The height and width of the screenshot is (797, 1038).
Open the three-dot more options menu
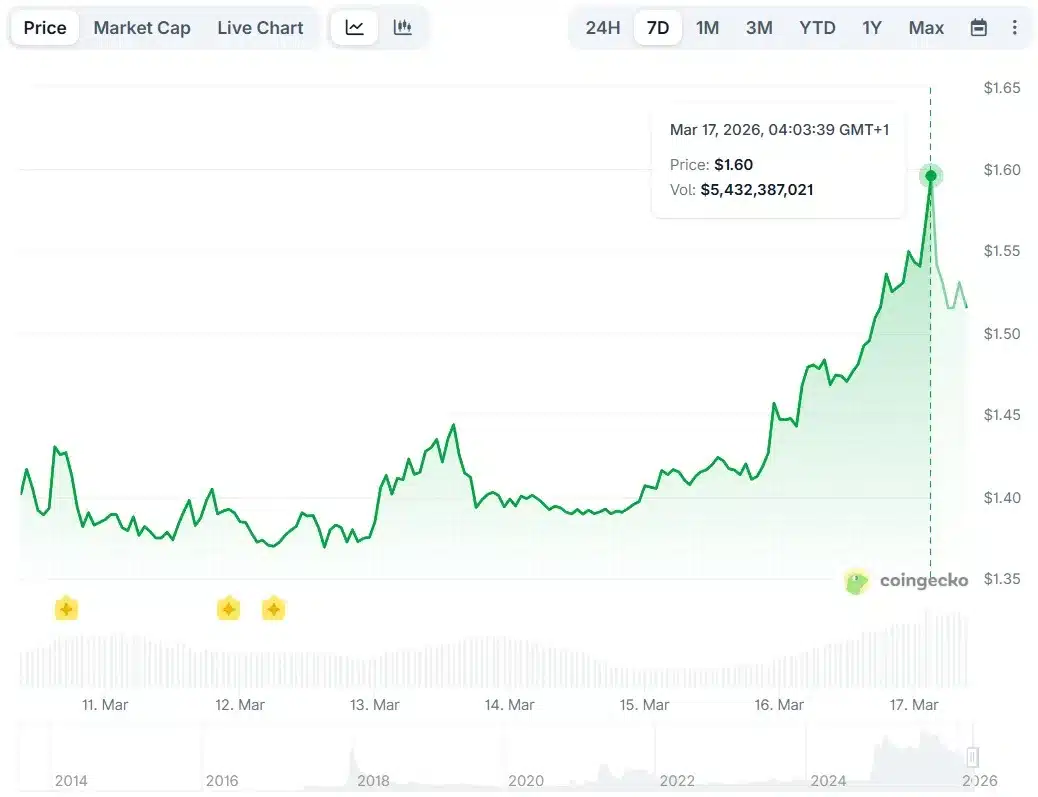(x=1015, y=28)
